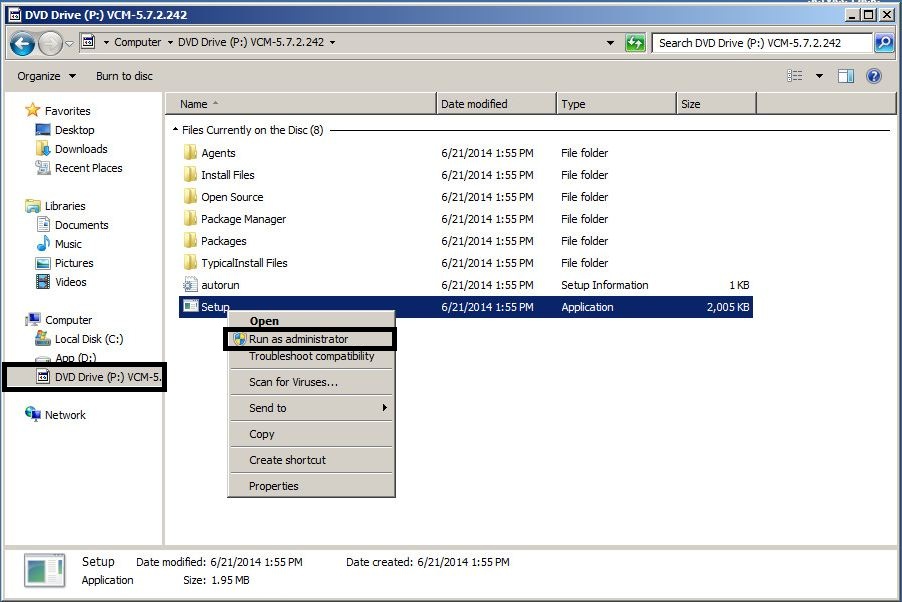Expand the view options dropdown arrow
The width and height of the screenshot is (902, 602).
pos(819,76)
